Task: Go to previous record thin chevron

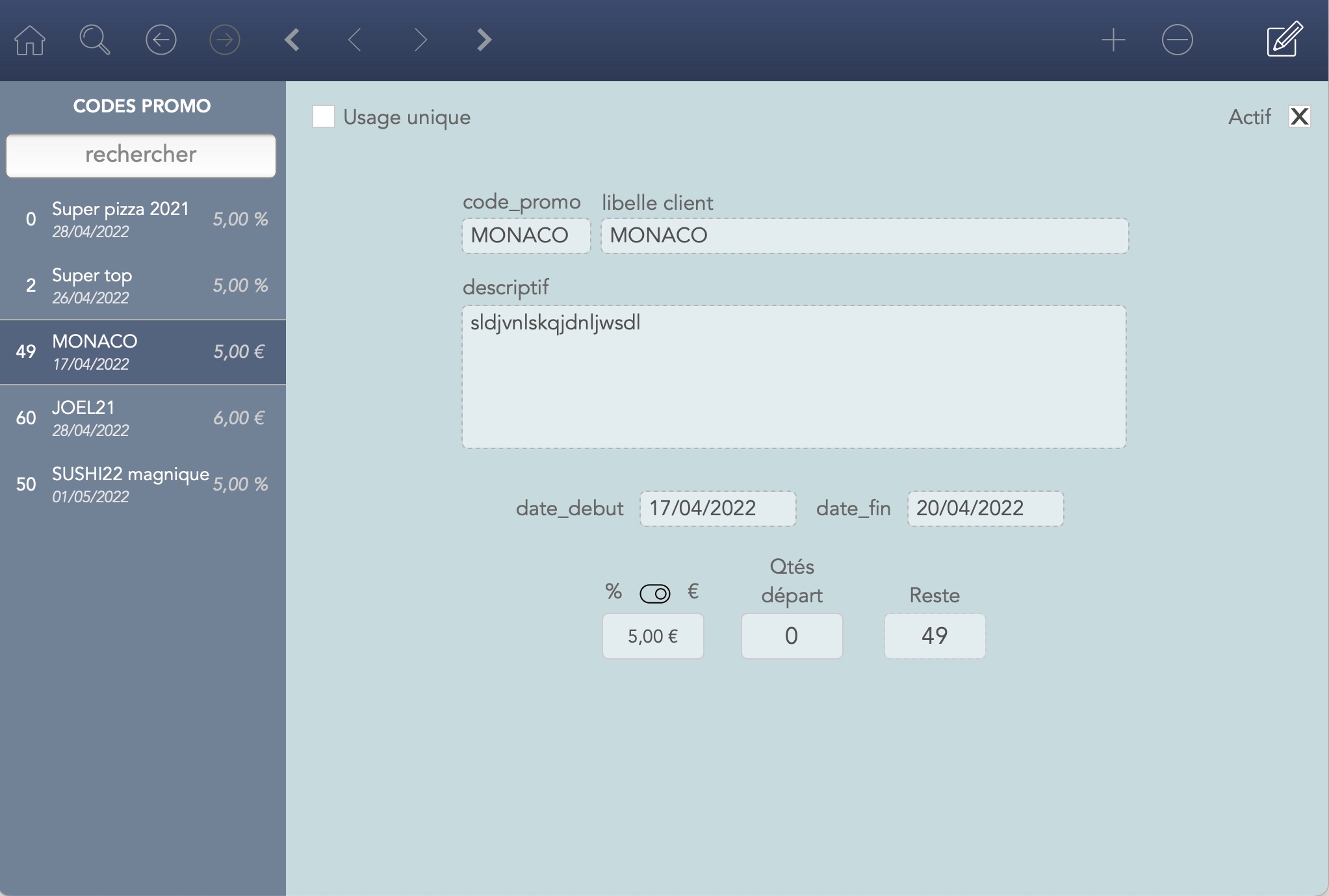Action: pos(355,40)
